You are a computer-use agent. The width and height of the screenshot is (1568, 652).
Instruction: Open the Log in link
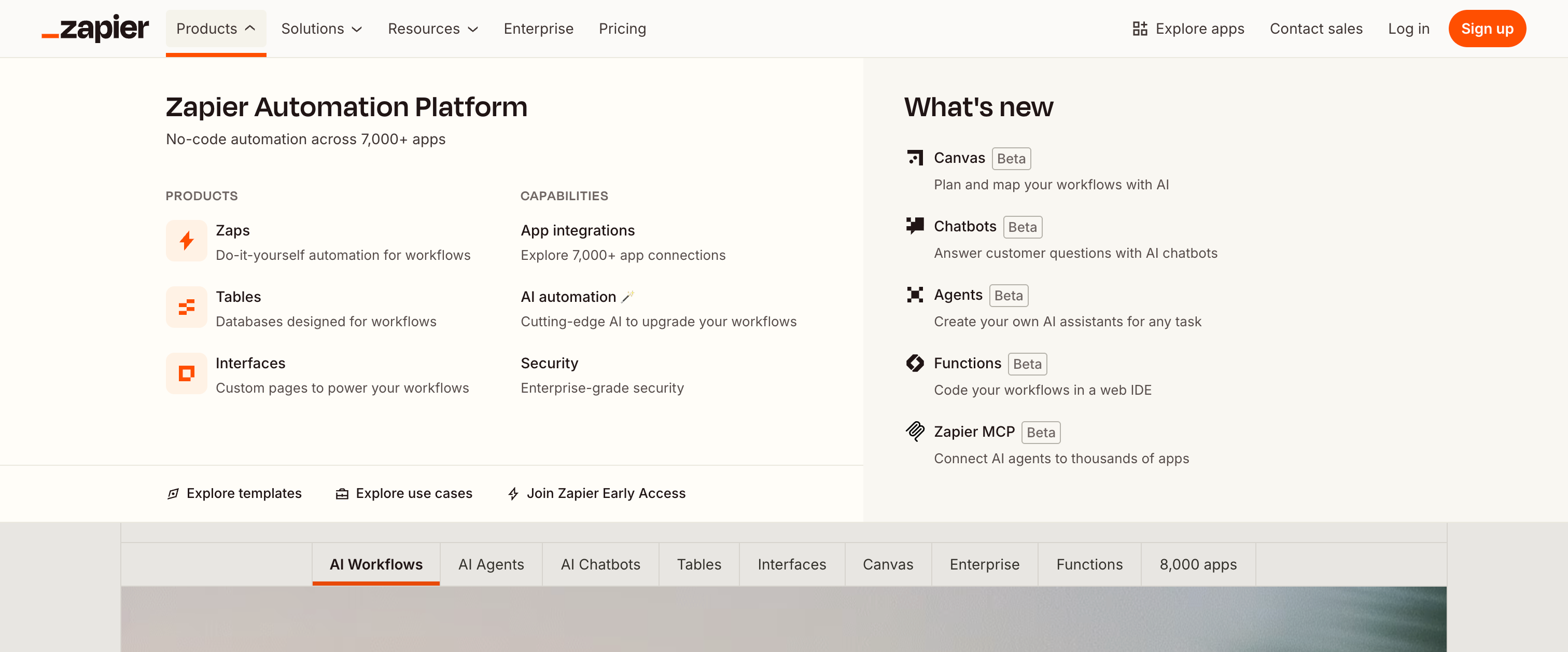(x=1408, y=29)
